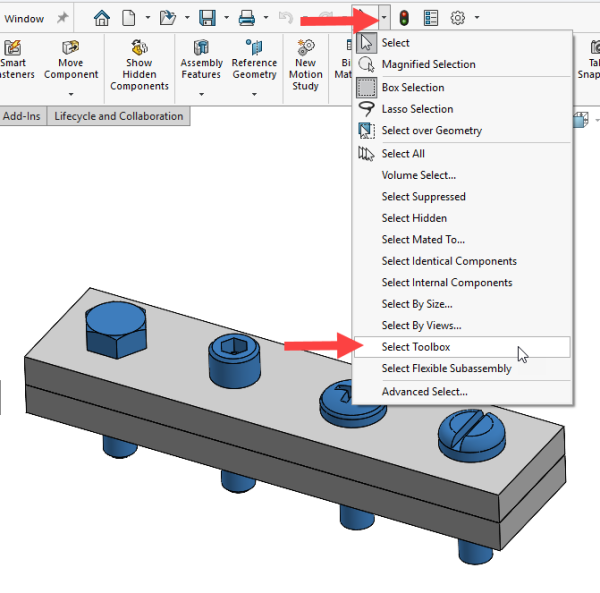Image resolution: width=600 pixels, height=593 pixels.
Task: Open the Window menu
Action: [x=24, y=18]
